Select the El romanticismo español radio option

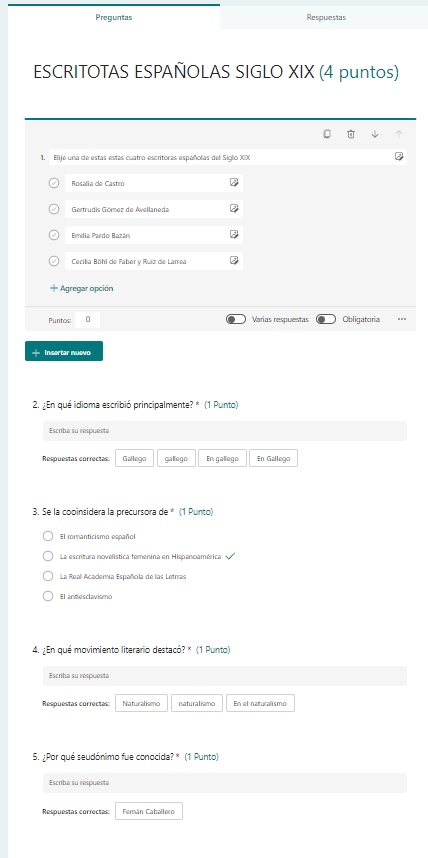coord(48,536)
